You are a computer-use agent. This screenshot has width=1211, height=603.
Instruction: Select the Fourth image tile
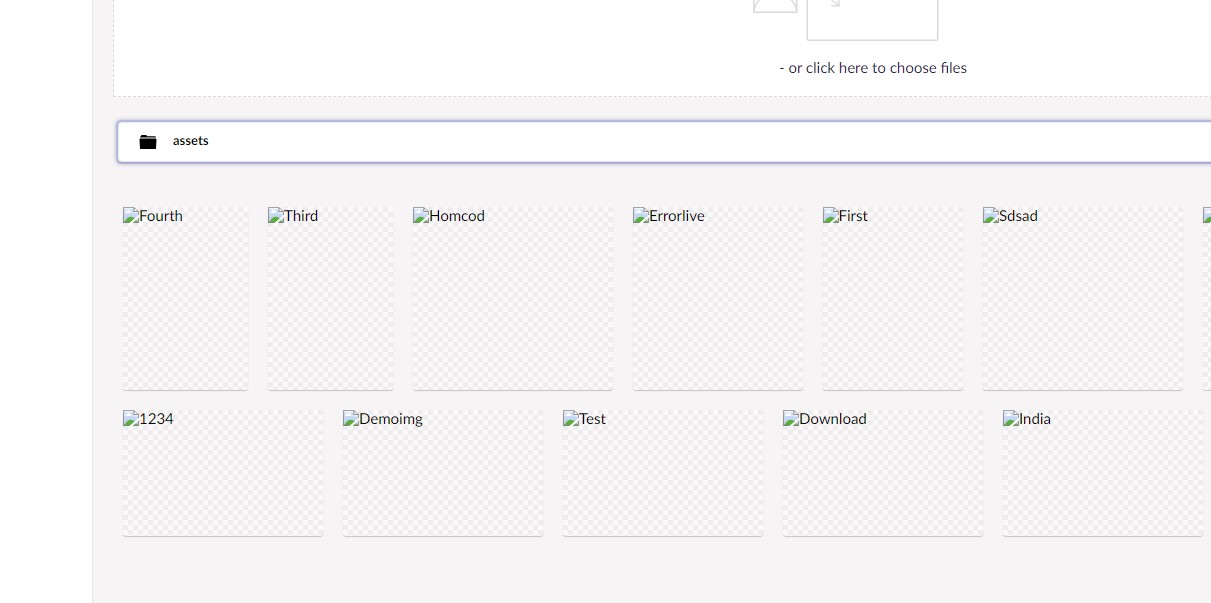(x=185, y=300)
